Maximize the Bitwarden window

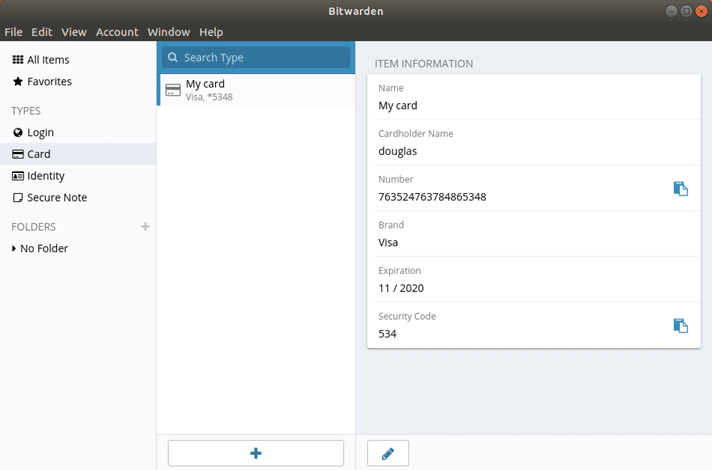(686, 11)
